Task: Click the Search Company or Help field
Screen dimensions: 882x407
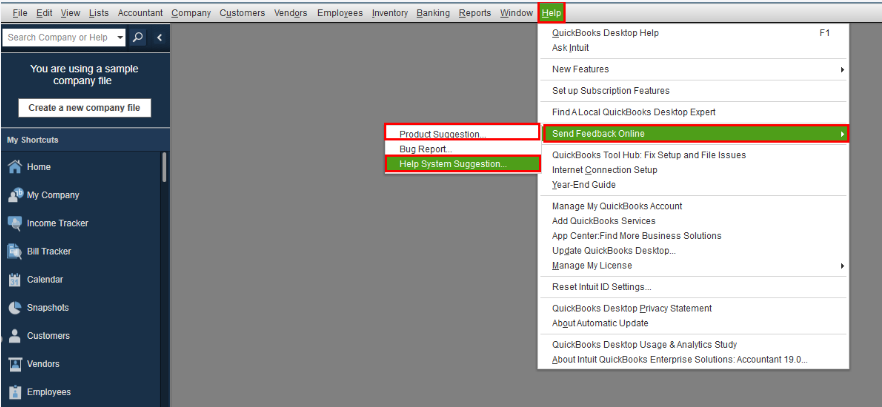Action: 58,38
